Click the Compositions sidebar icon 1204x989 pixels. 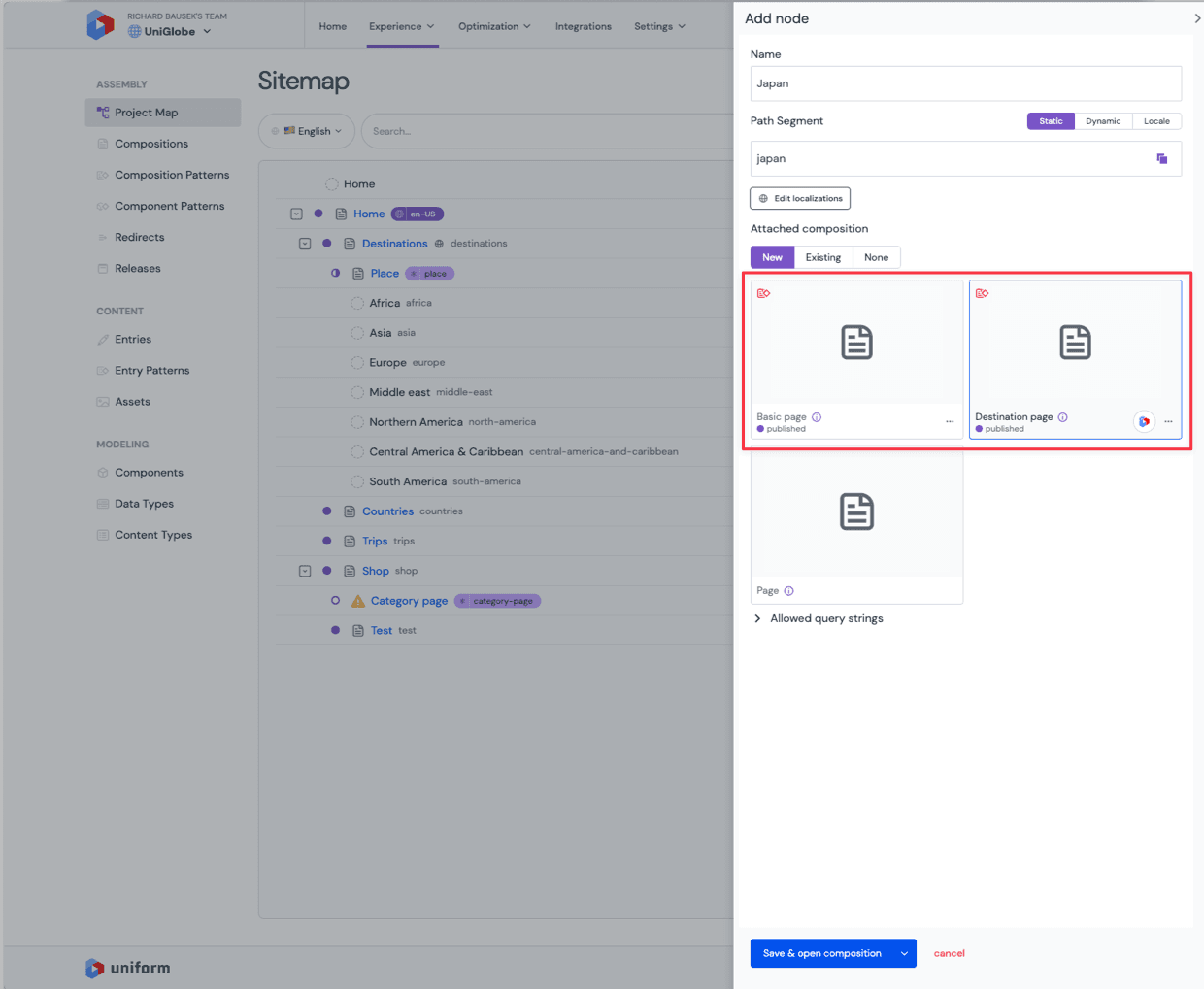(103, 144)
